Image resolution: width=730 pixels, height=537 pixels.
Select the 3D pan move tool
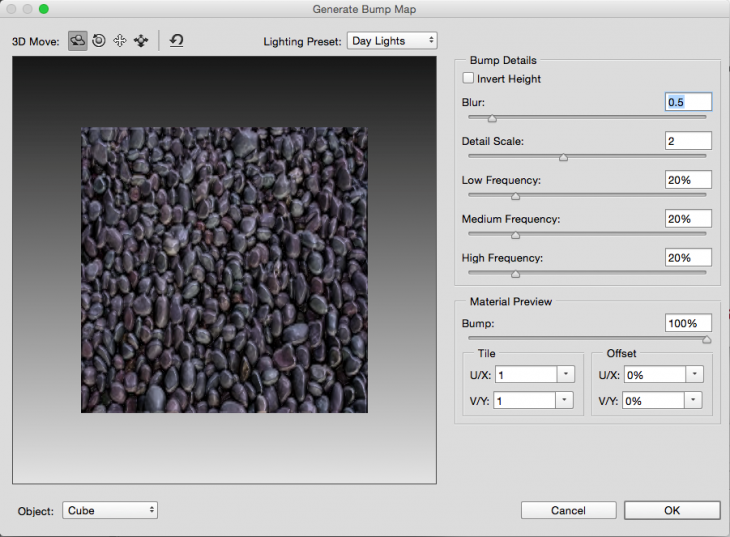[x=120, y=41]
